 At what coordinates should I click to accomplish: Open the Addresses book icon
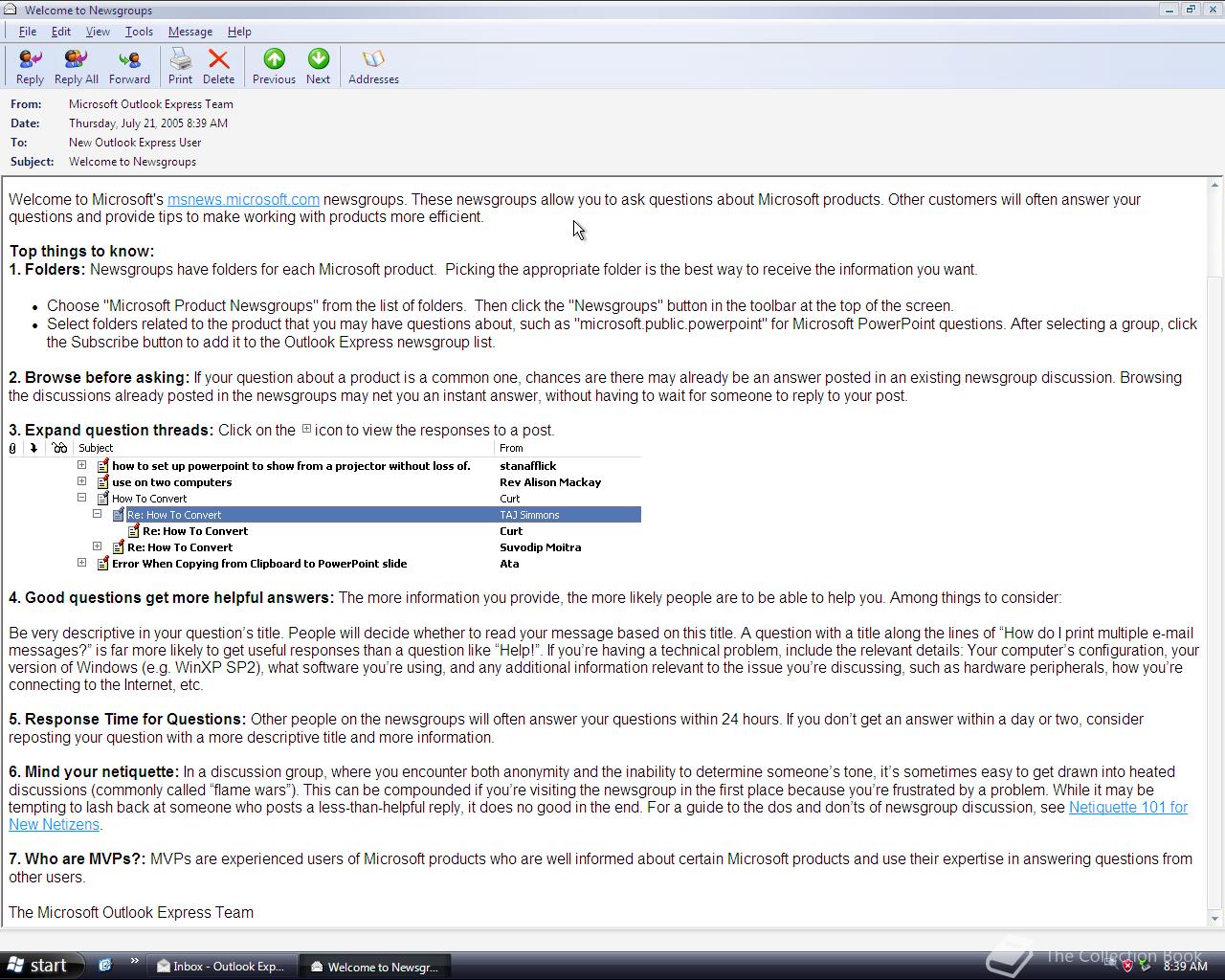pos(373,67)
